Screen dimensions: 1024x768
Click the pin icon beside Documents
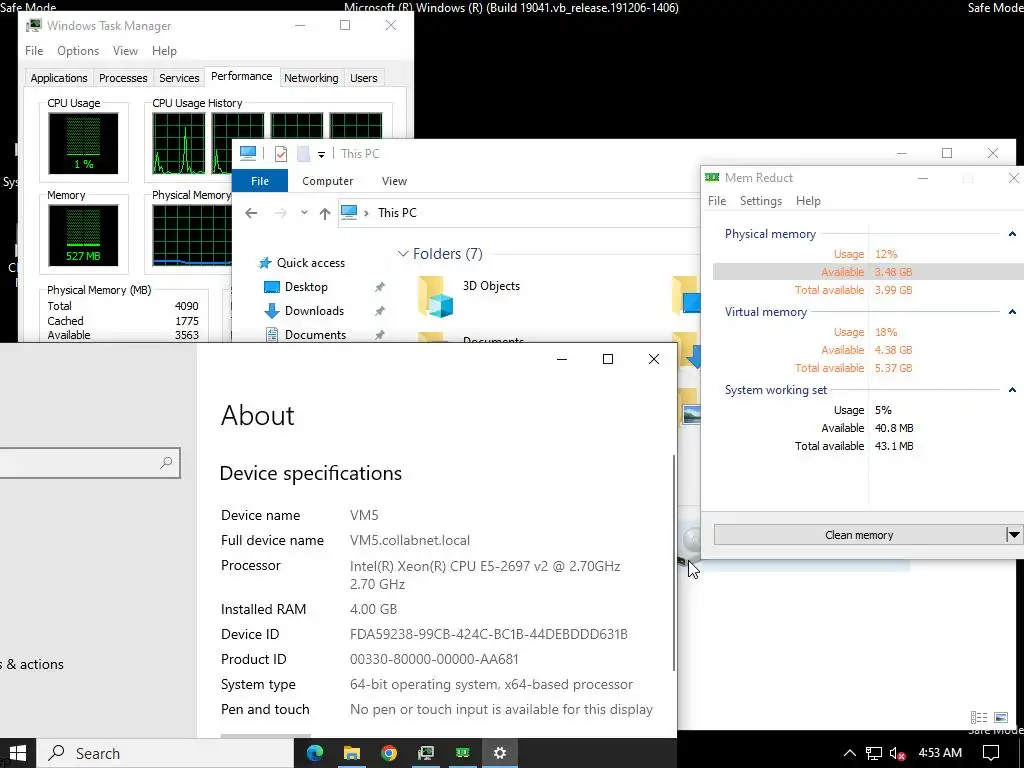379,335
